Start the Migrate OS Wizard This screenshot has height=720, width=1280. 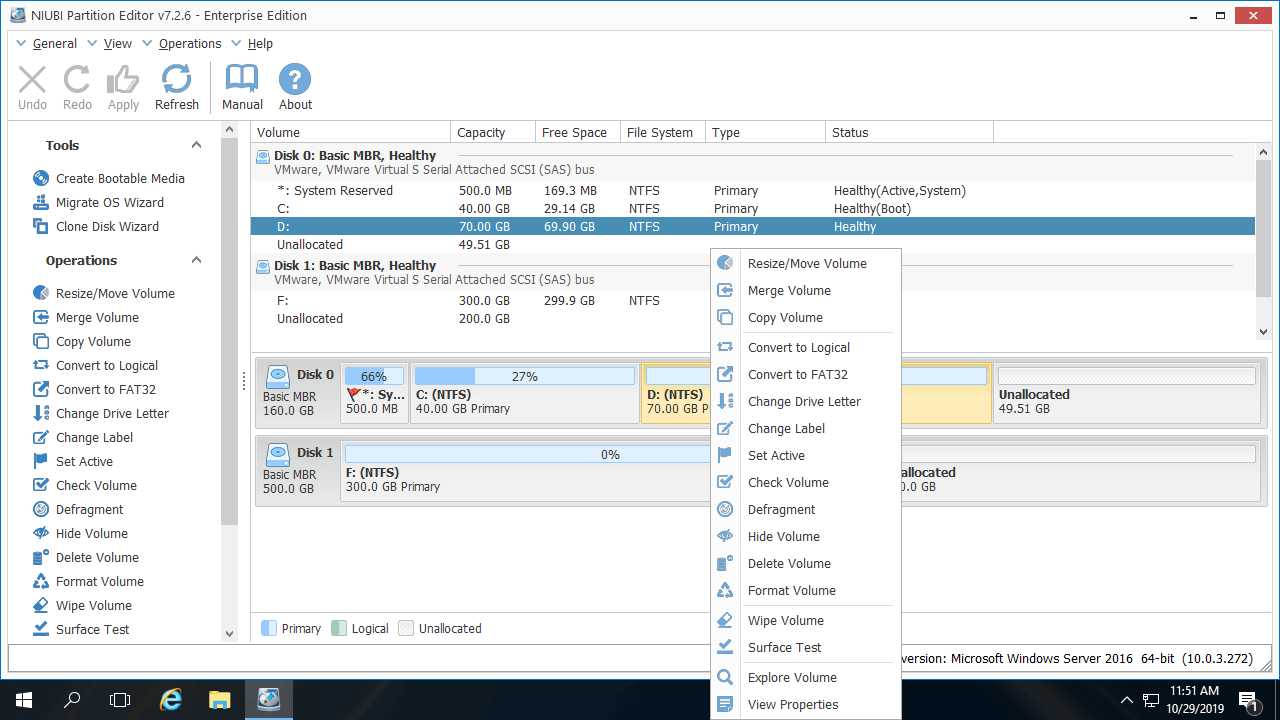coord(109,202)
